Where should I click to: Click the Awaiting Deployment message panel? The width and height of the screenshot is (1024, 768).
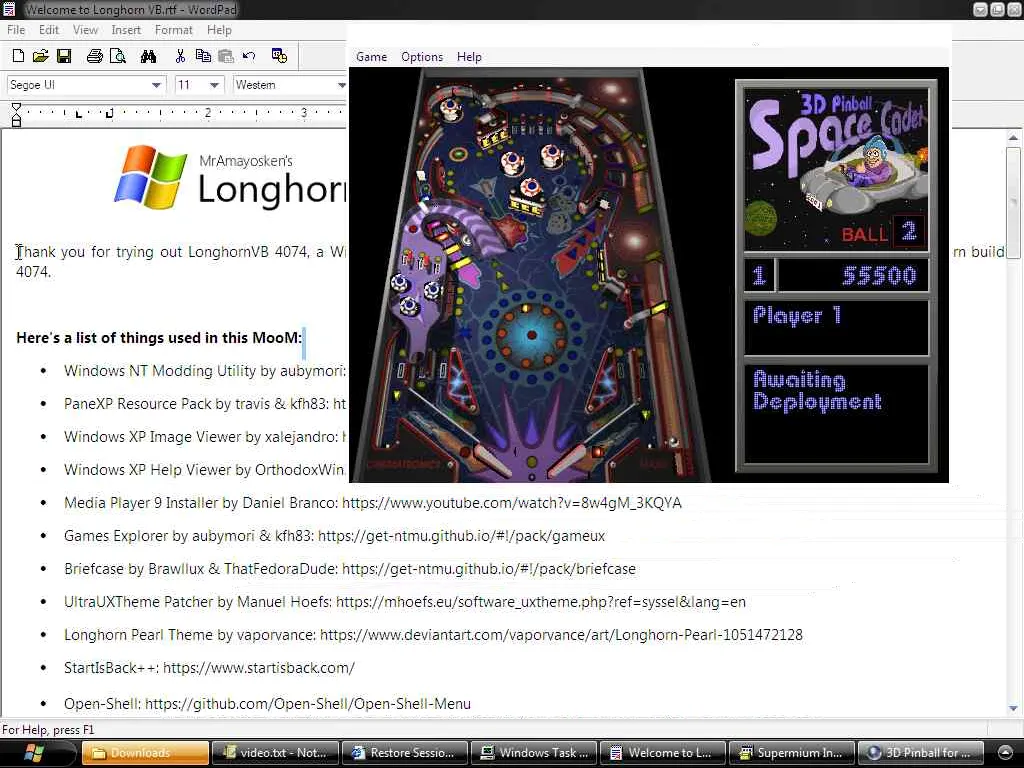(x=836, y=413)
